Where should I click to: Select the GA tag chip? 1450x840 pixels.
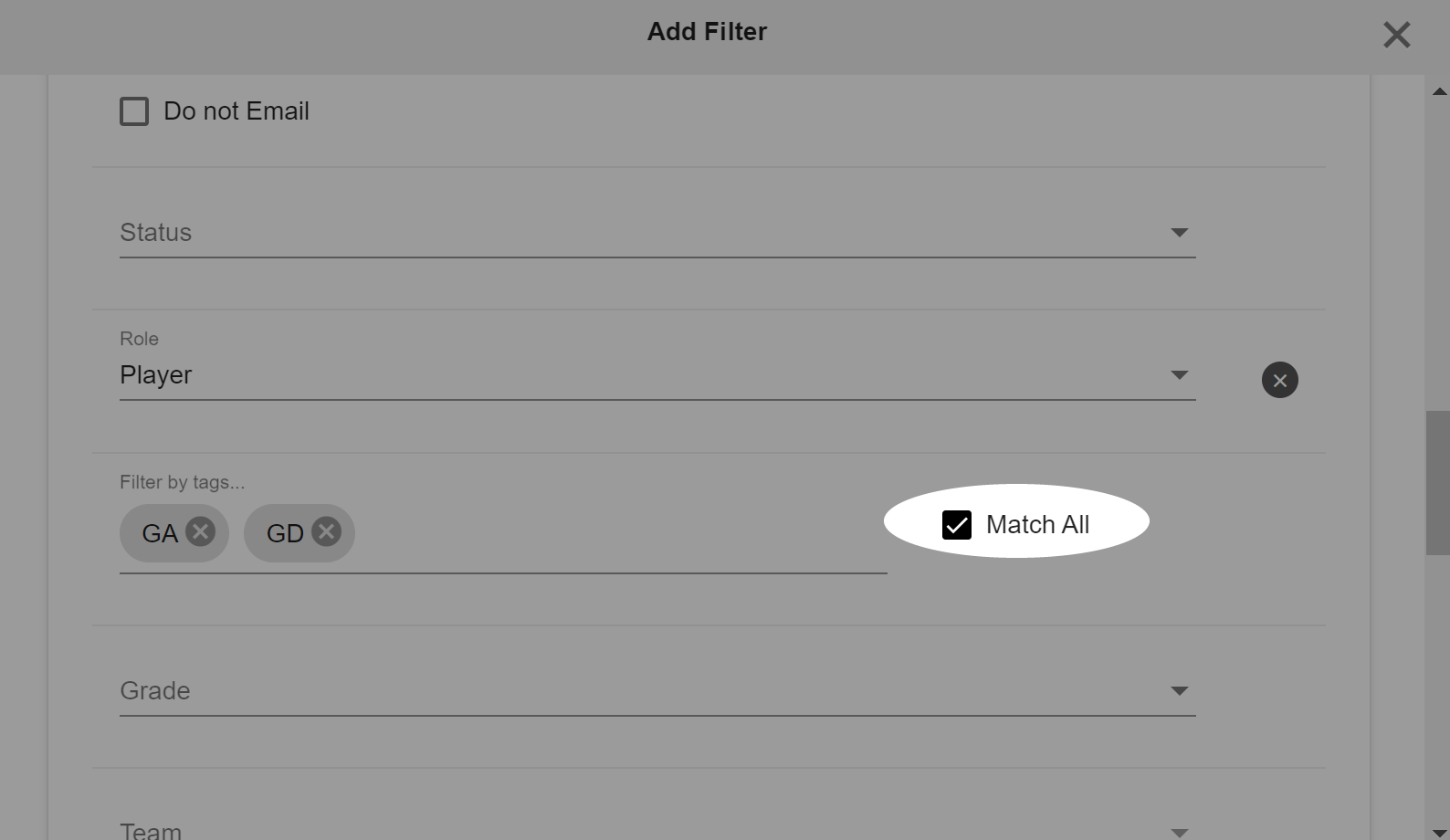(160, 533)
